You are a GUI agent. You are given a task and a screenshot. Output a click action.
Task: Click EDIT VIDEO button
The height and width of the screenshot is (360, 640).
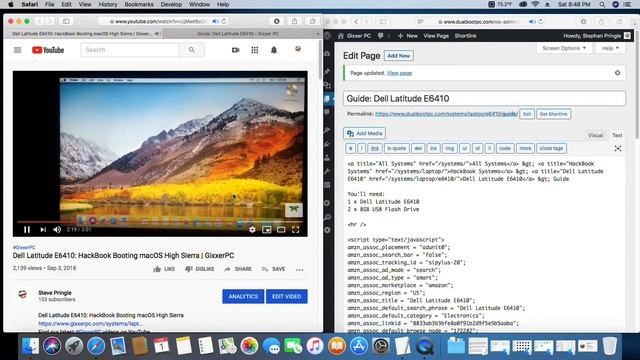[x=287, y=296]
